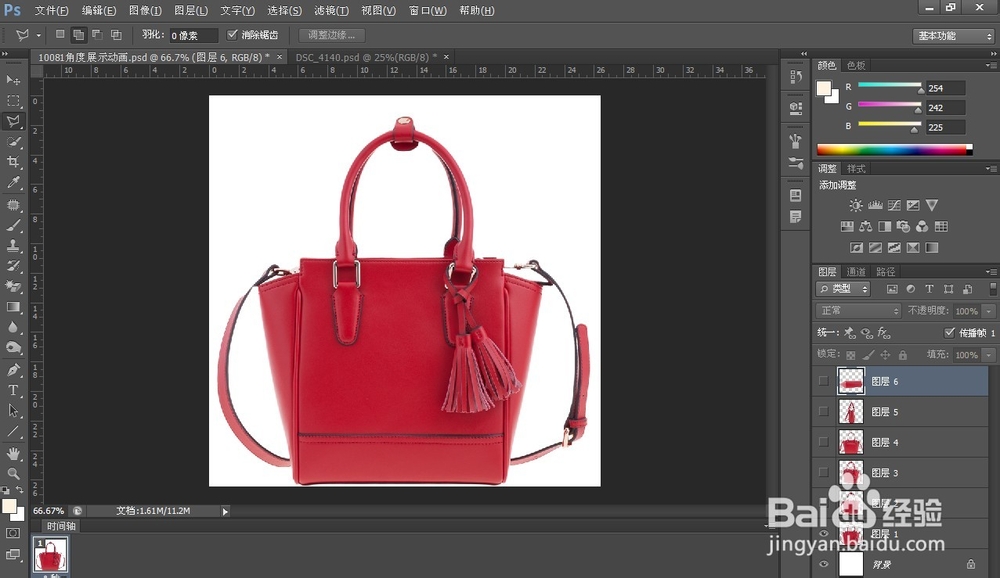Toggle Quick Mask mode icon
The width and height of the screenshot is (1000, 578).
tap(13, 533)
